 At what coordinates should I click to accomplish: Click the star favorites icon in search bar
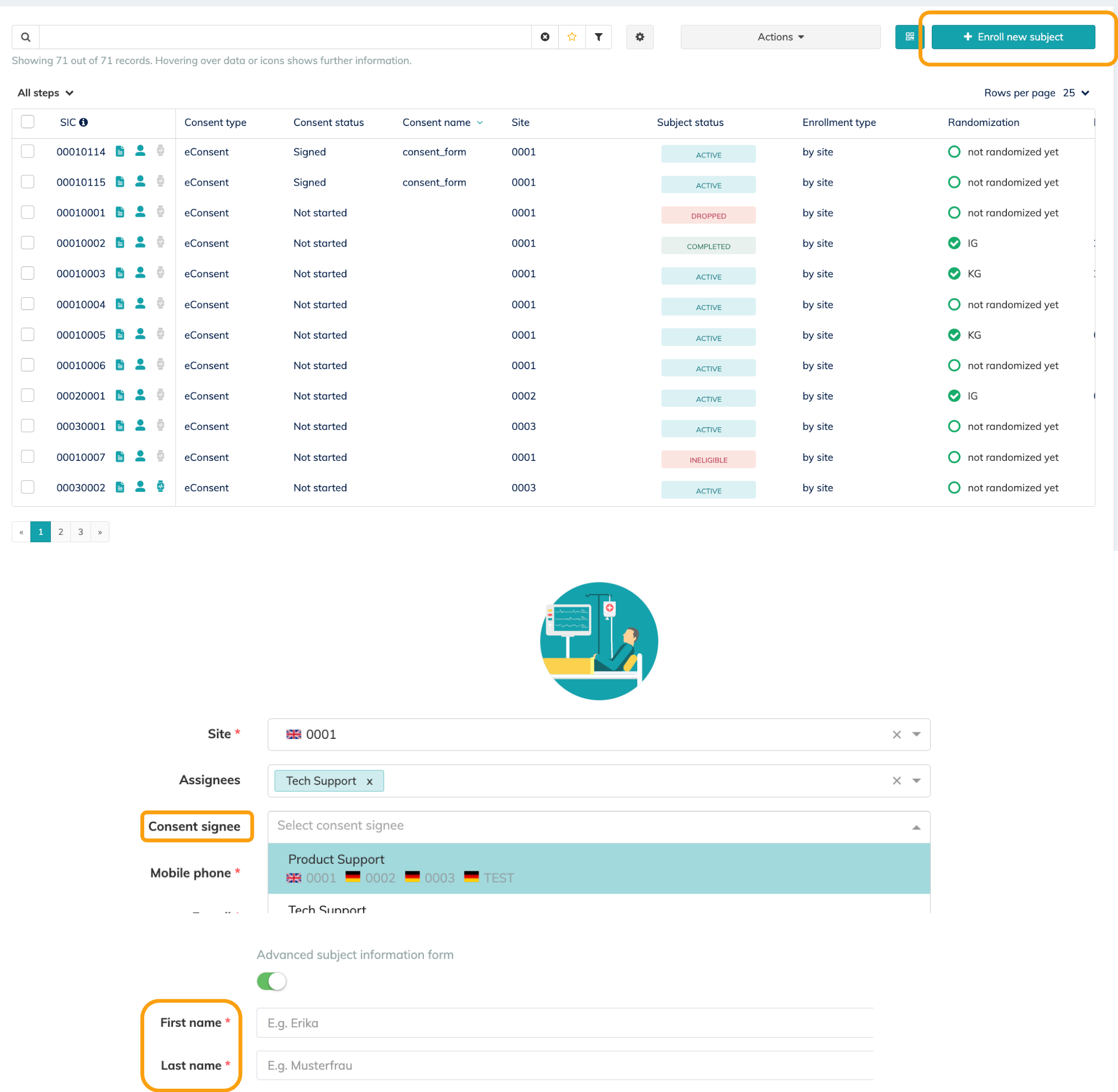[x=571, y=36]
